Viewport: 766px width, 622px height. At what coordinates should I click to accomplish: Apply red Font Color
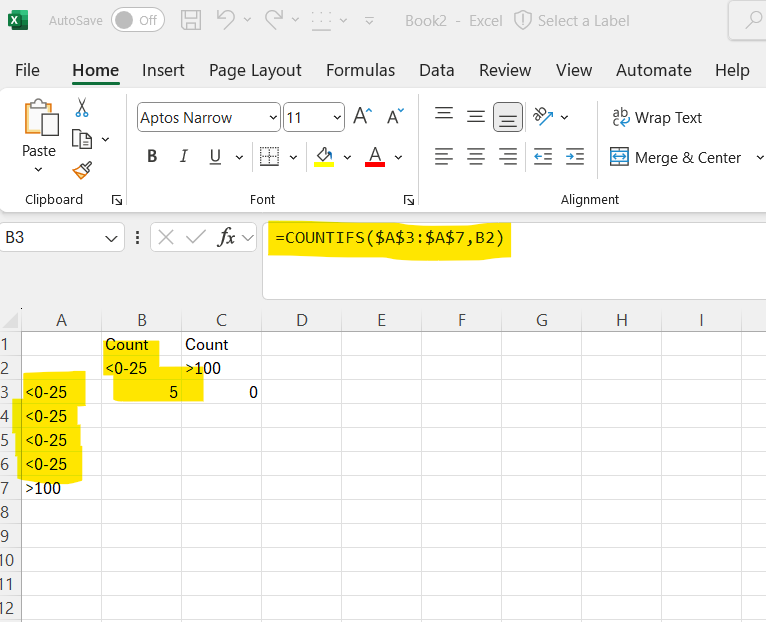tap(375, 157)
